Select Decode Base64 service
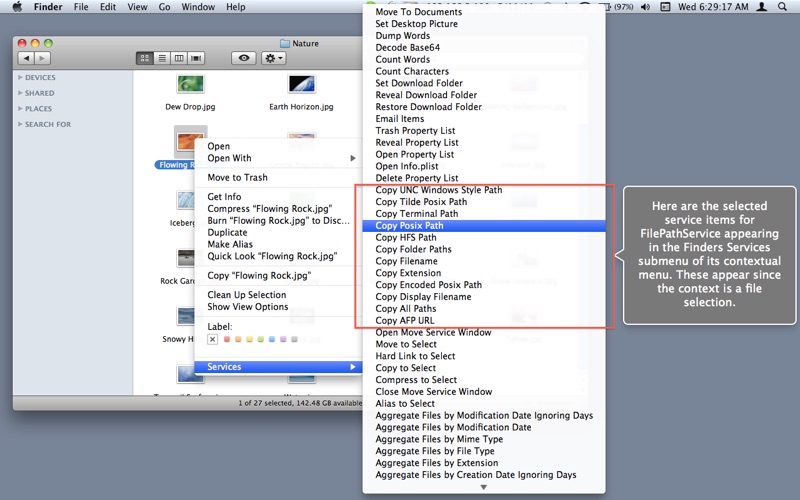The image size is (800, 500). coord(484,47)
